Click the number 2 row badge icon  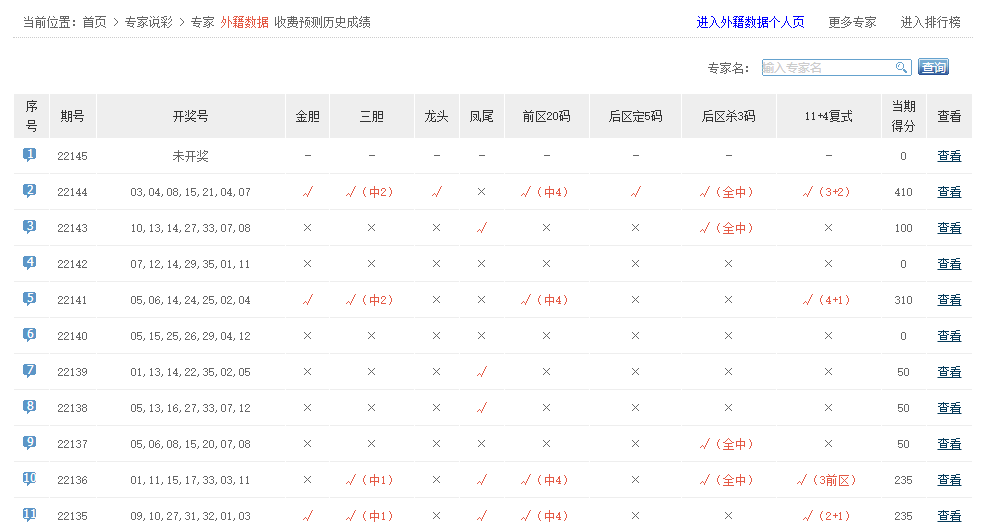(30, 191)
